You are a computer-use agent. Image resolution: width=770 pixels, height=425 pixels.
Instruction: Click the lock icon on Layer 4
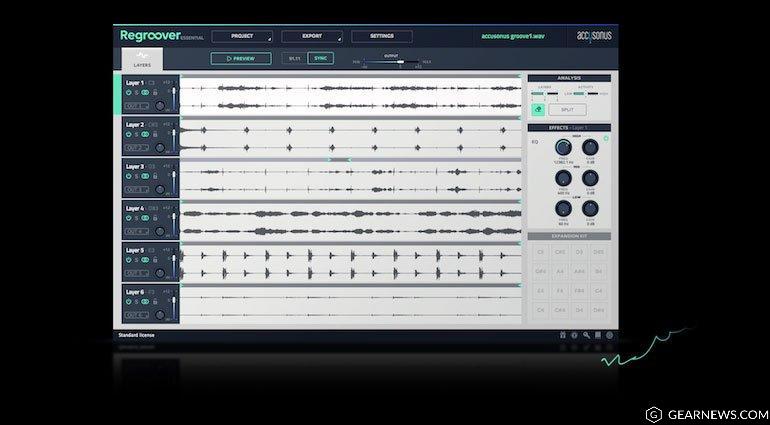[x=155, y=218]
